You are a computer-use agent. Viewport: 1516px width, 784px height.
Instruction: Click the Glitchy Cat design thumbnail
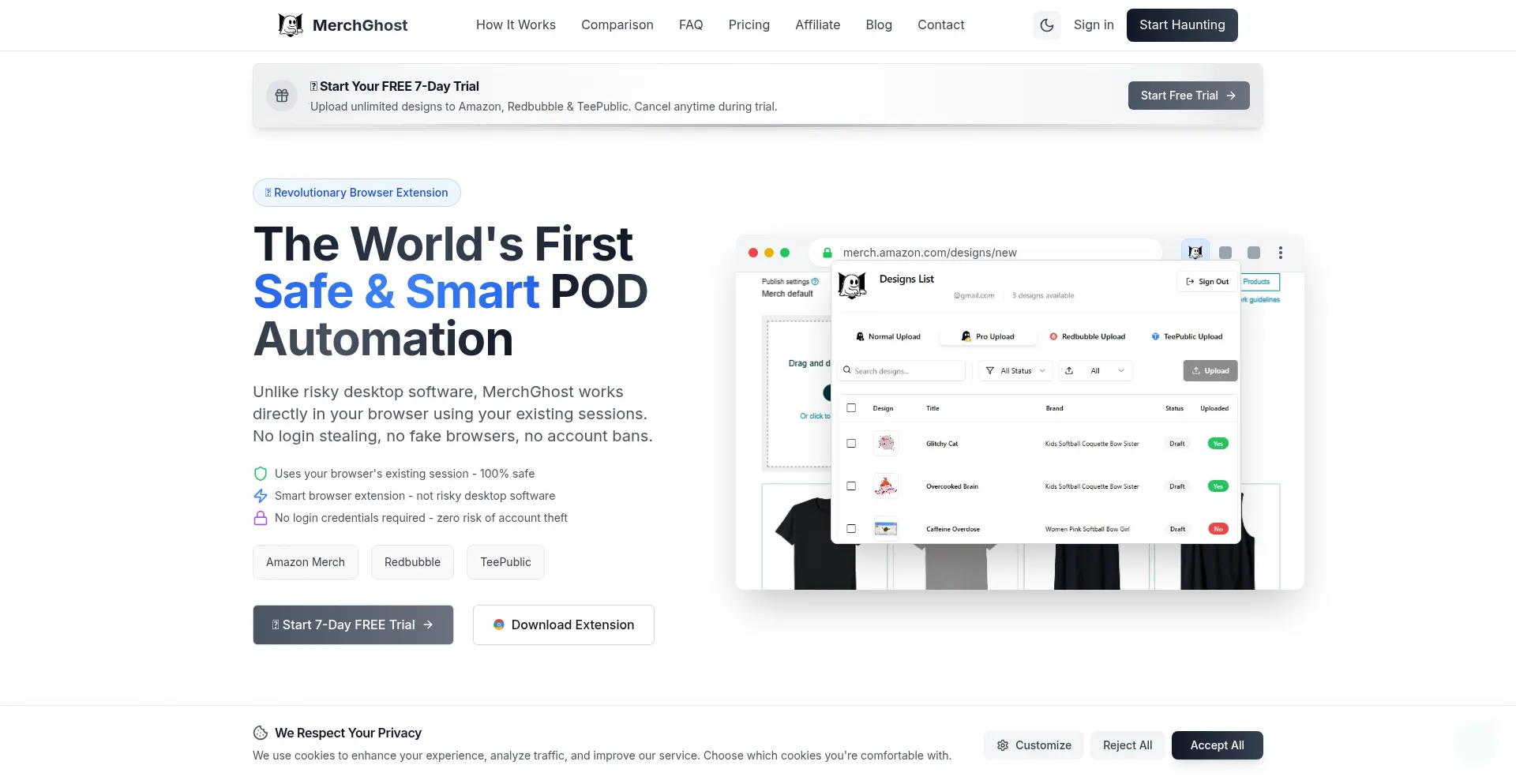886,444
